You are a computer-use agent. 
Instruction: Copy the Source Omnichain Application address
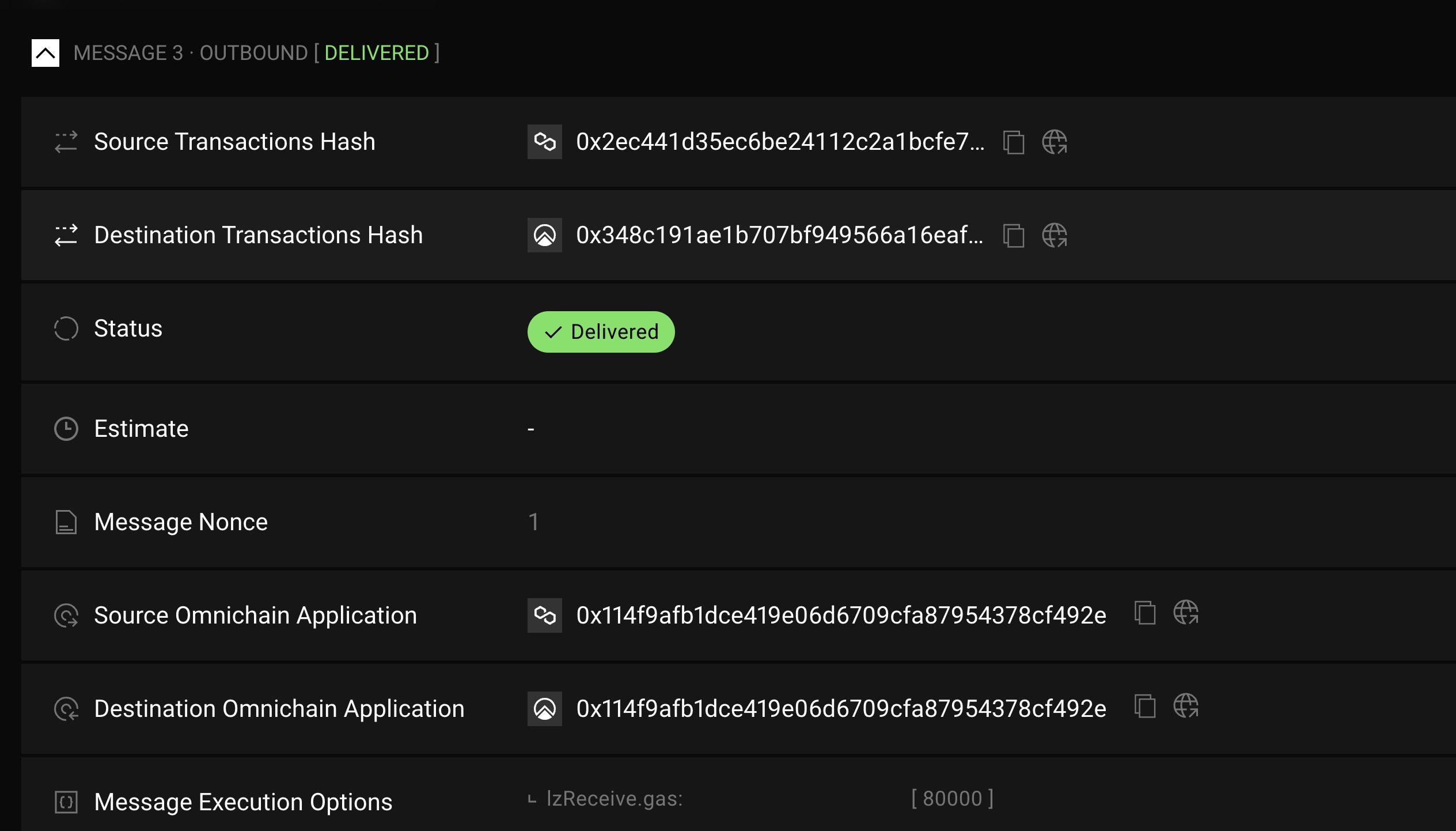(1145, 613)
